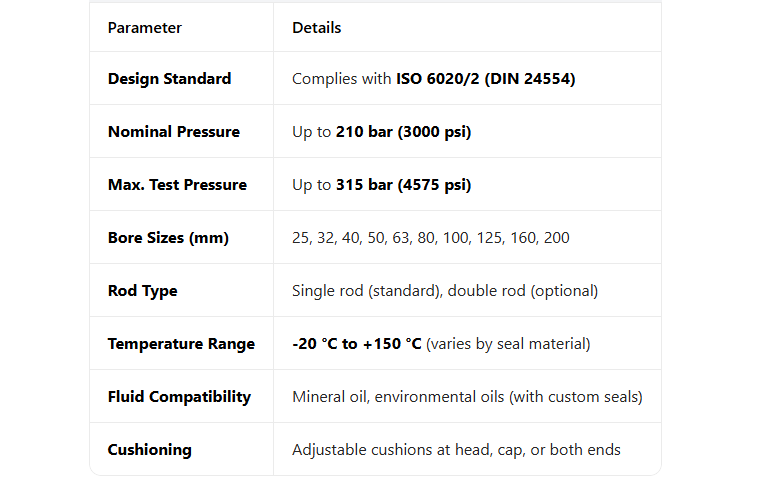758x486 pixels.
Task: Click the bold -20 °C to +150 °C text
Action: pyautogui.click(x=357, y=344)
